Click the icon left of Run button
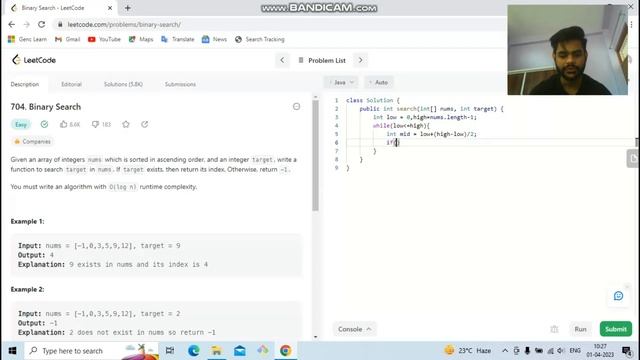Image resolution: width=640 pixels, height=360 pixels. click(x=554, y=329)
